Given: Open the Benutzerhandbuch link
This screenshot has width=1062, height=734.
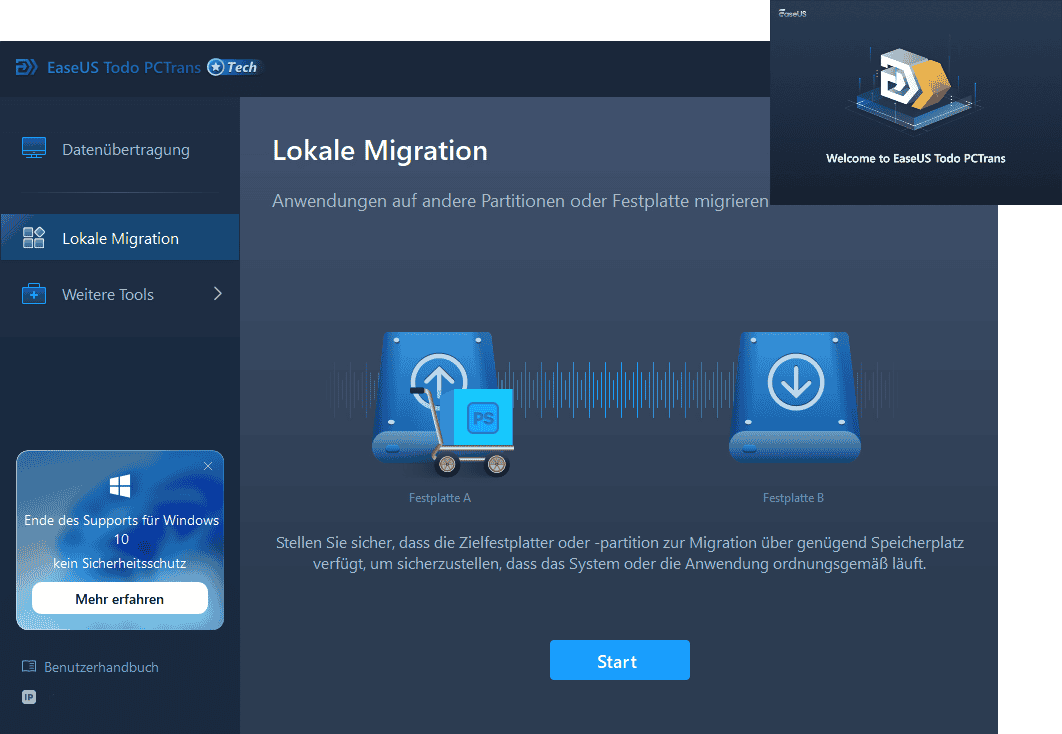Looking at the screenshot, I should (x=102, y=667).
